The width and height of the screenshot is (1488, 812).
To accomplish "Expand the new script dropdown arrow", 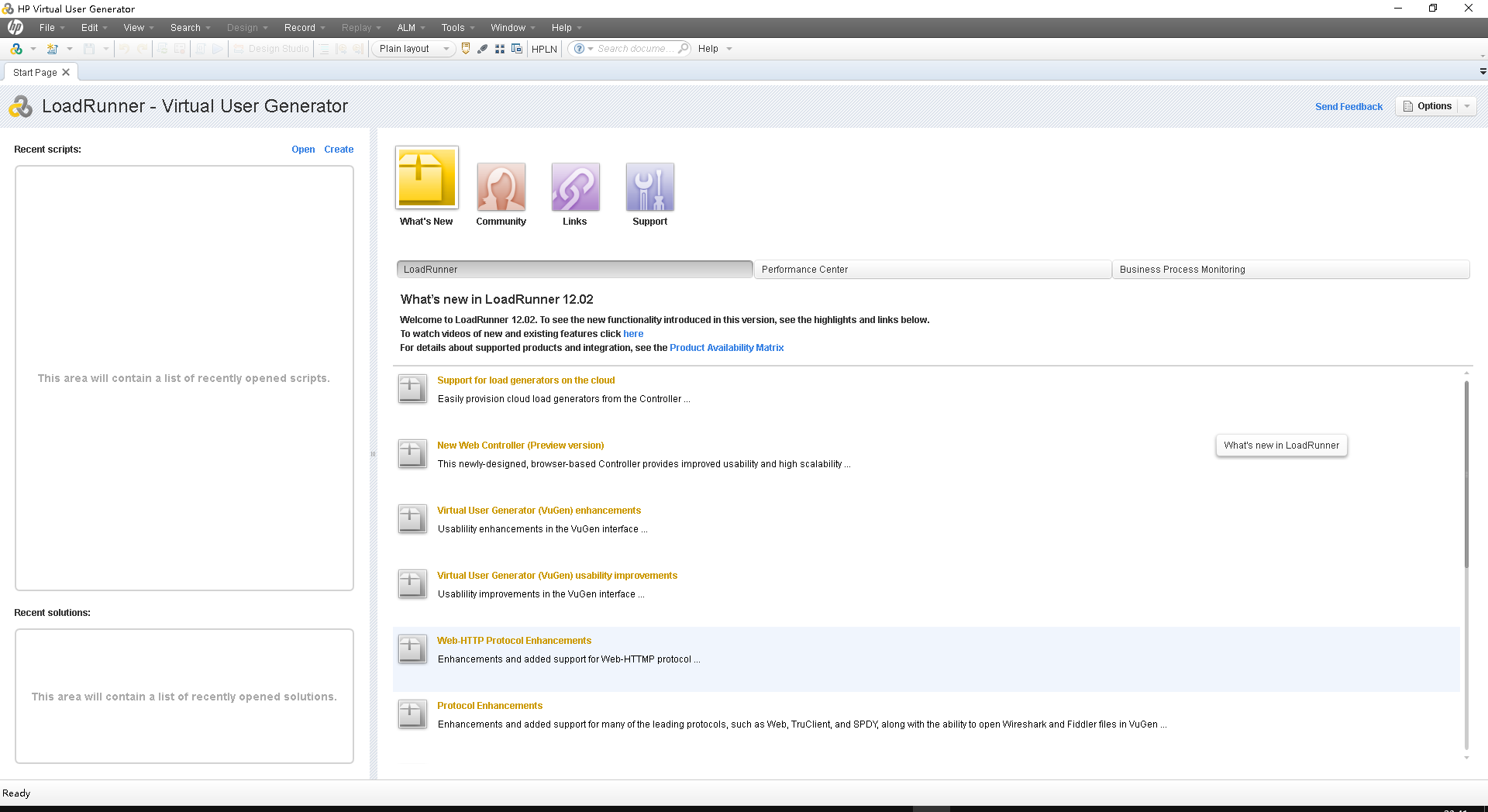I will tap(33, 49).
